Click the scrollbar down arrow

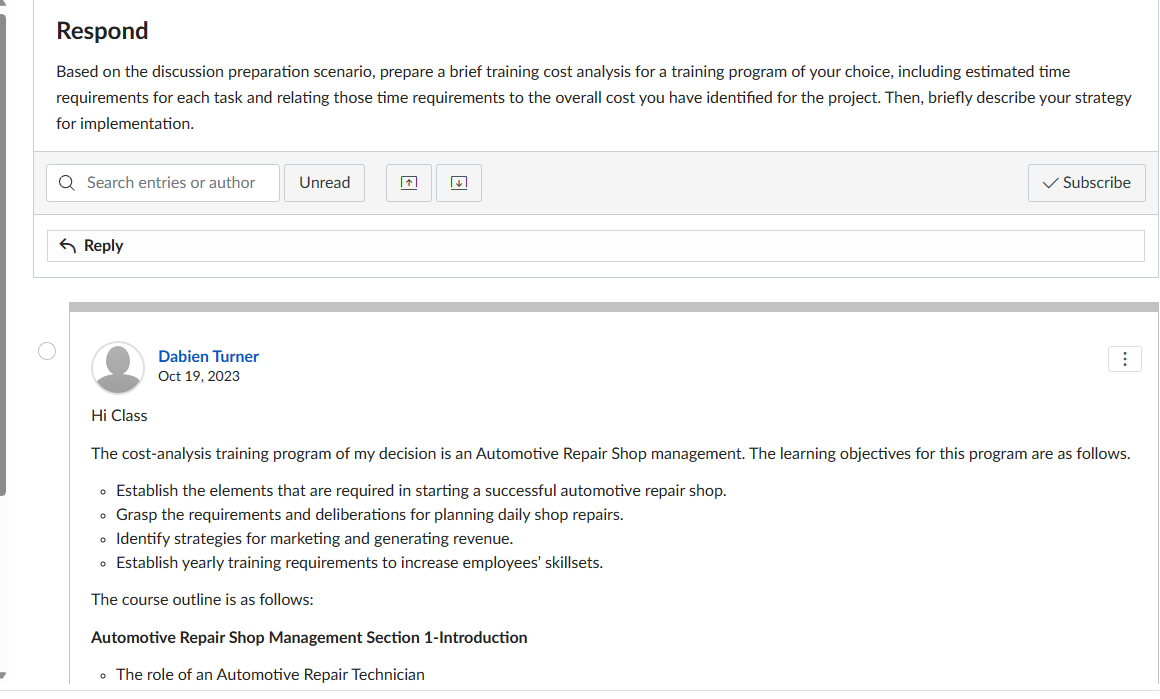point(3,675)
